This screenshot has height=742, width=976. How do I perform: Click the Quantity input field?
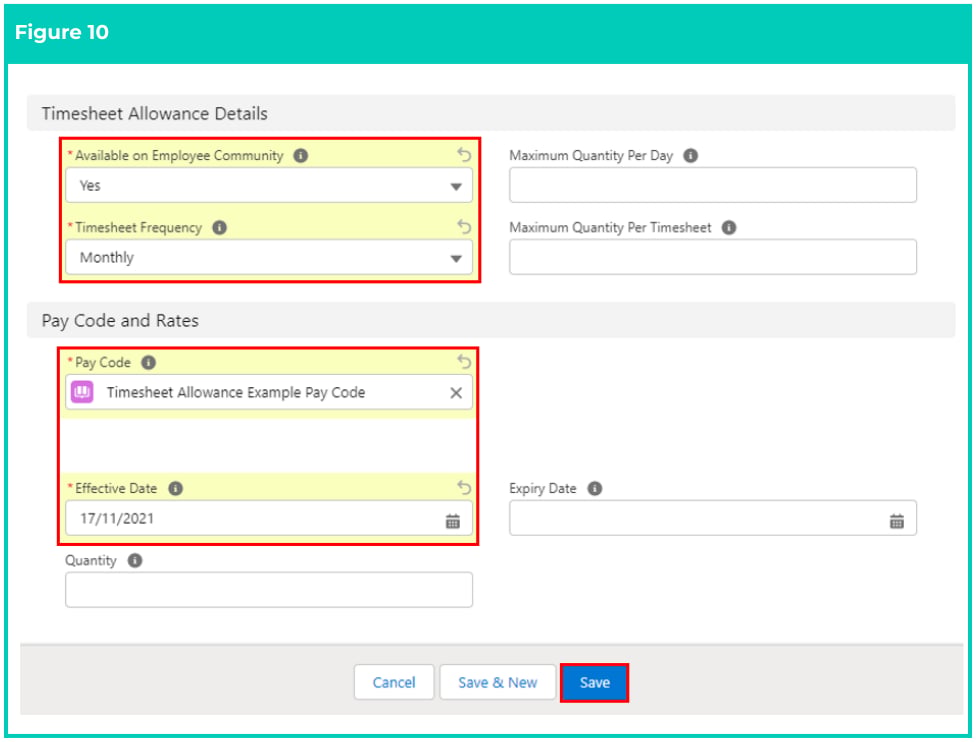(x=269, y=590)
